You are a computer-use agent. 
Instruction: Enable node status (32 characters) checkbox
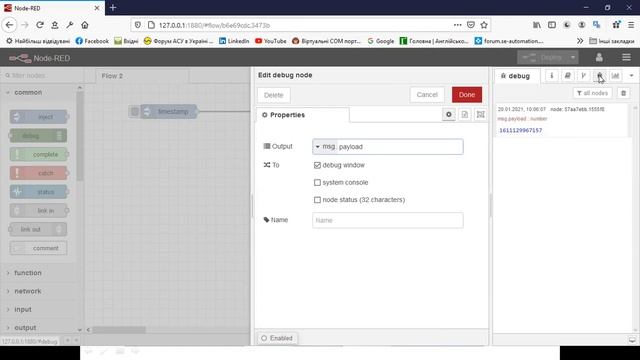317,200
